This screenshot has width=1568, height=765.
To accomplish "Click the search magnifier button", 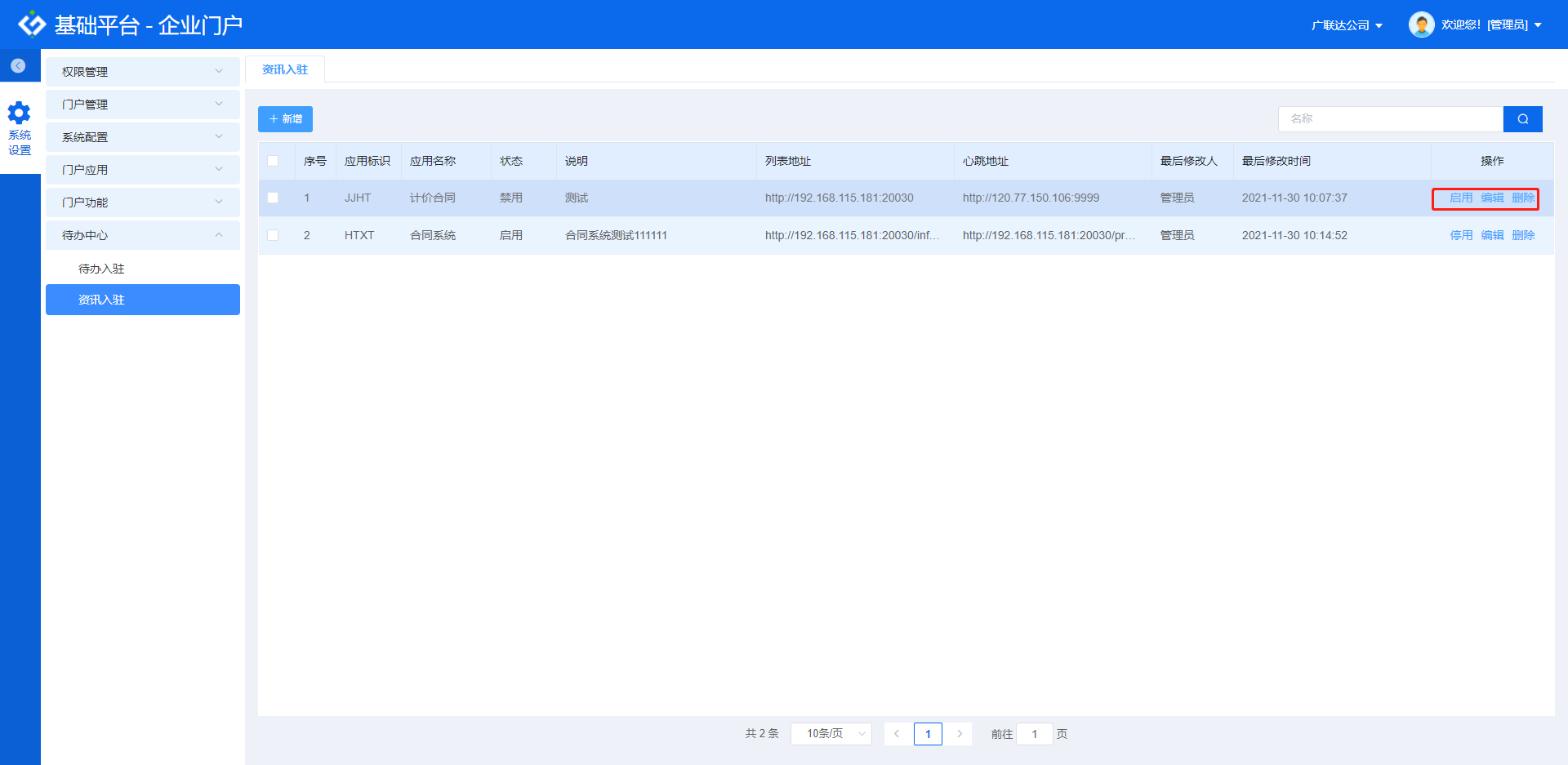I will pos(1522,119).
